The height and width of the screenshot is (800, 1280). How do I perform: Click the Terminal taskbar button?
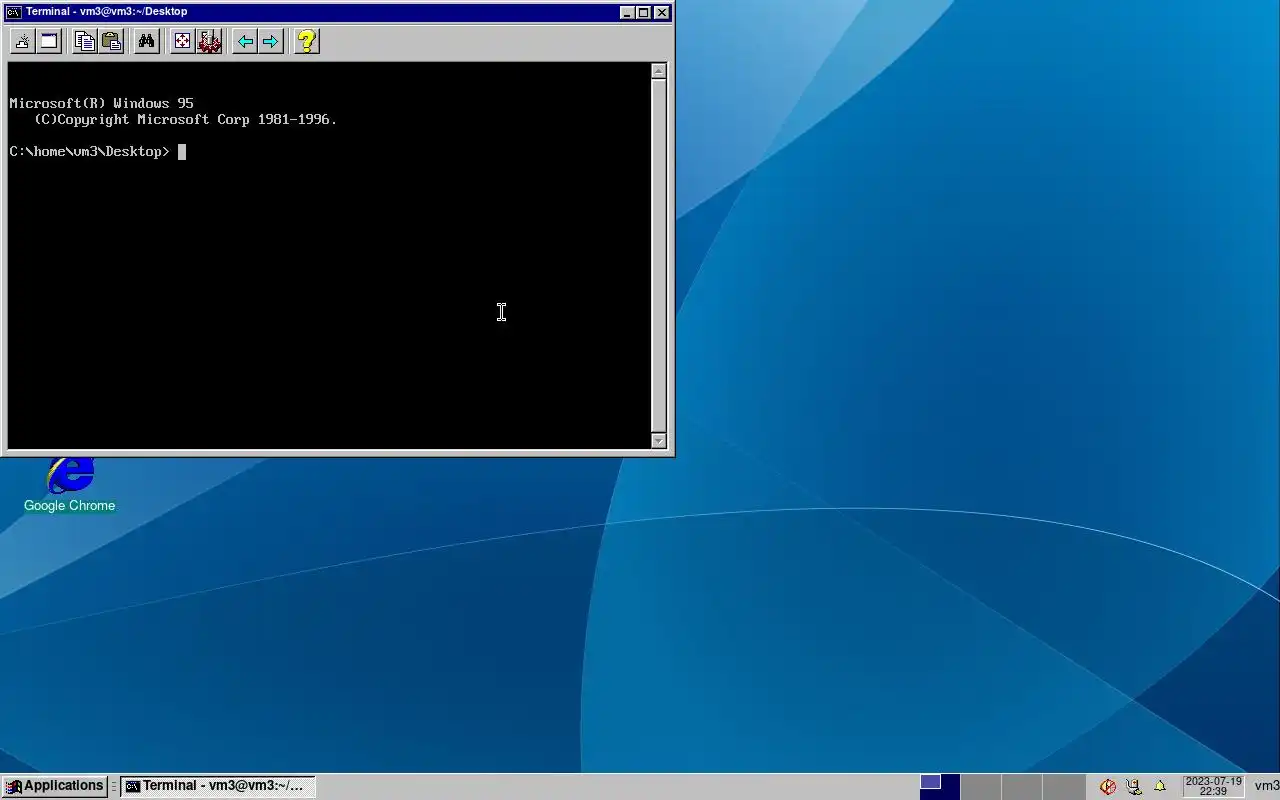coord(218,786)
